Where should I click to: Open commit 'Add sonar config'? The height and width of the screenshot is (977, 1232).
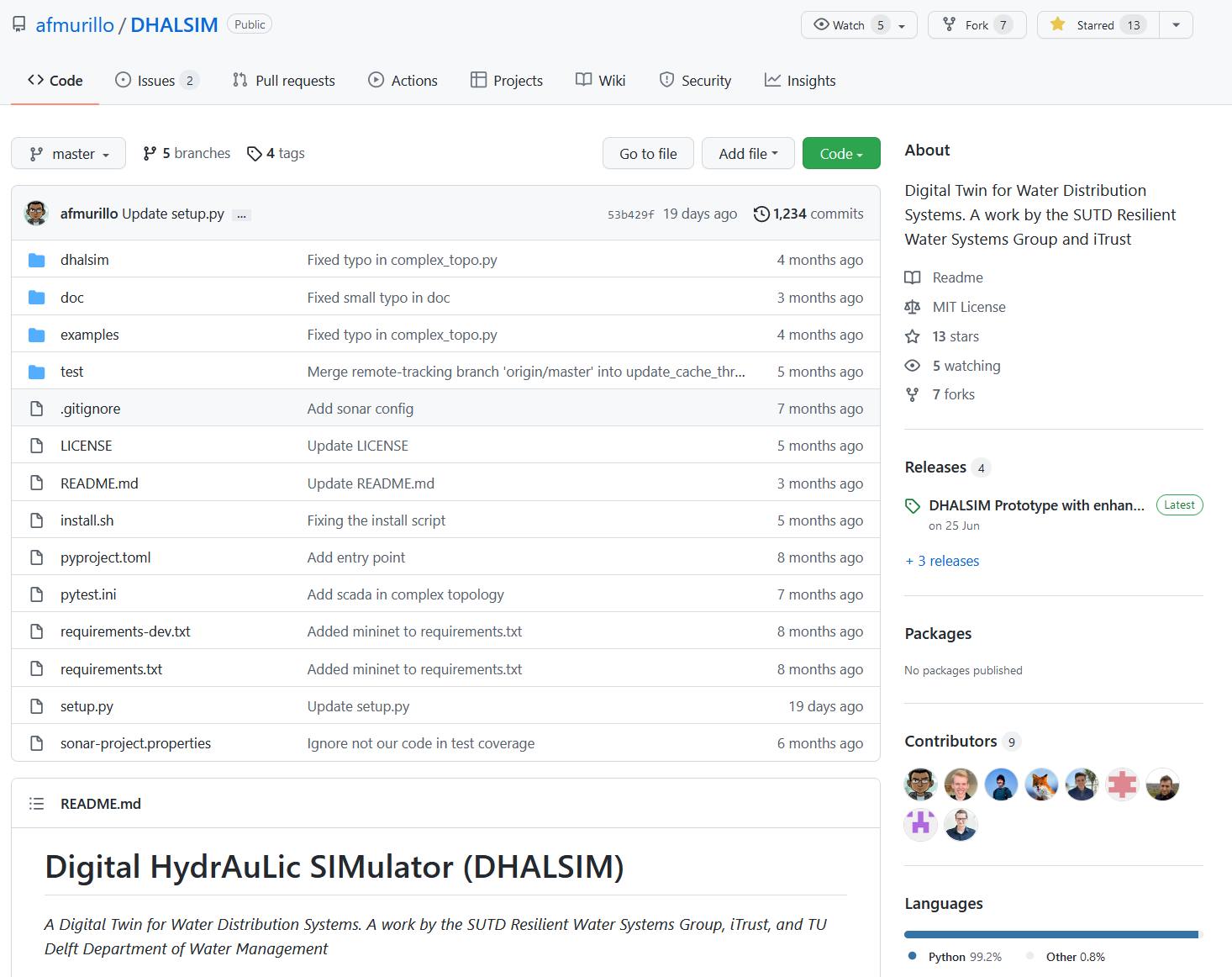[361, 409]
